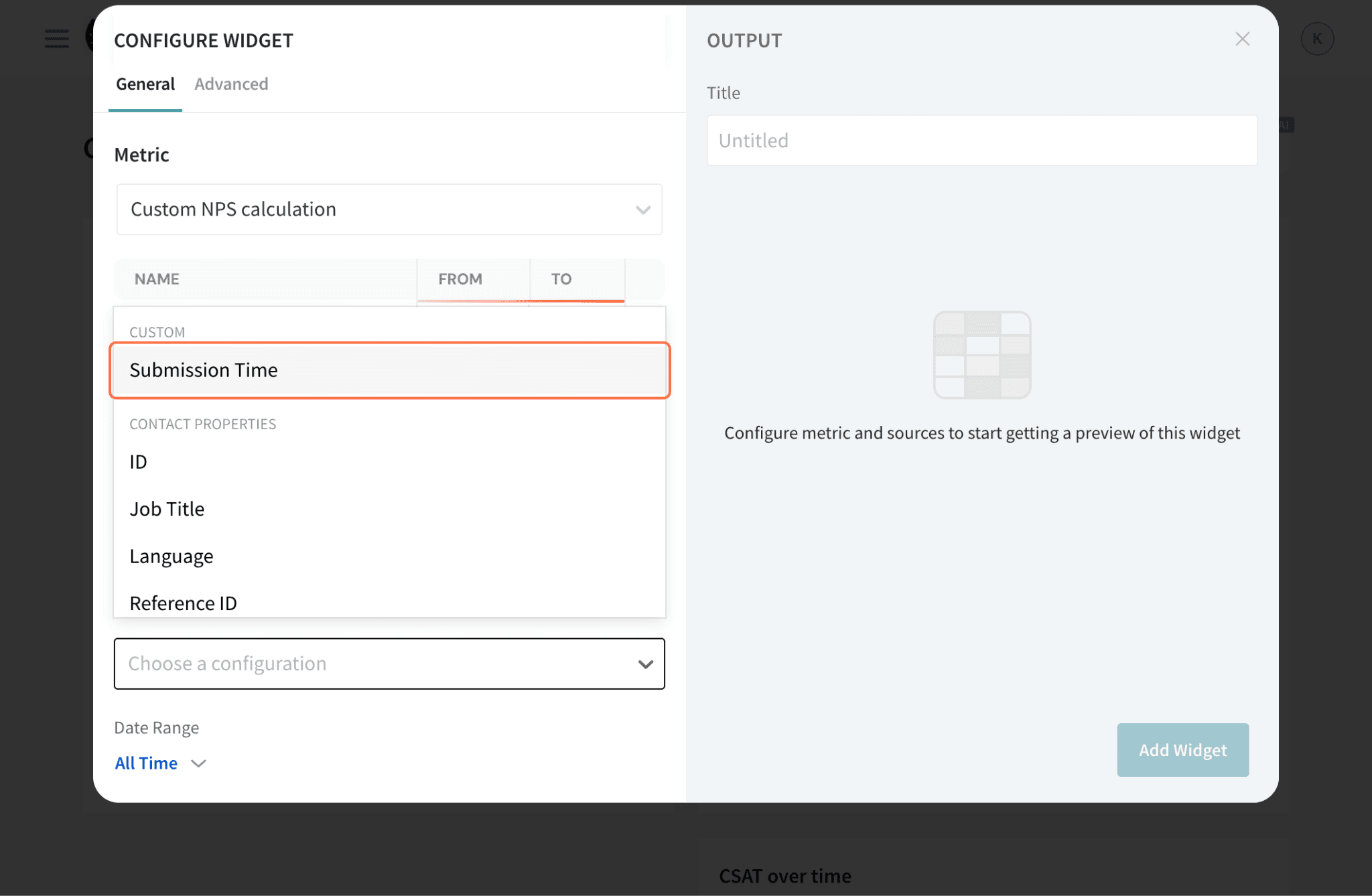Image resolution: width=1372 pixels, height=896 pixels.
Task: Click the NAME column header
Action: (157, 279)
